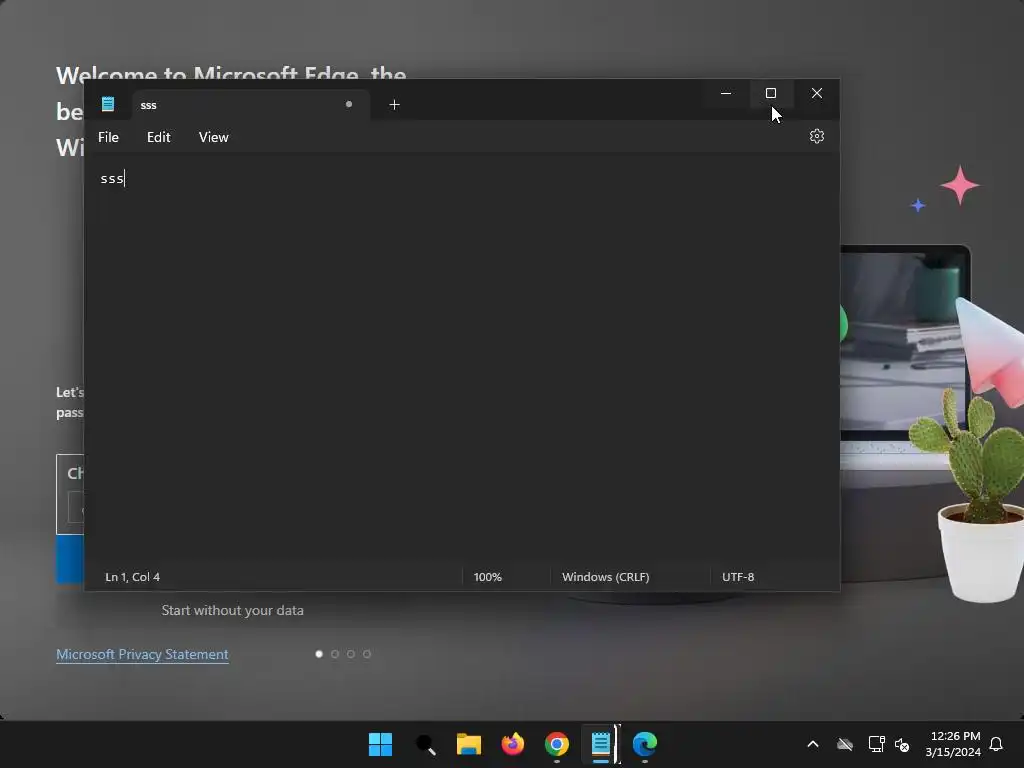Select the first page indicator dot in Edge

(319, 654)
